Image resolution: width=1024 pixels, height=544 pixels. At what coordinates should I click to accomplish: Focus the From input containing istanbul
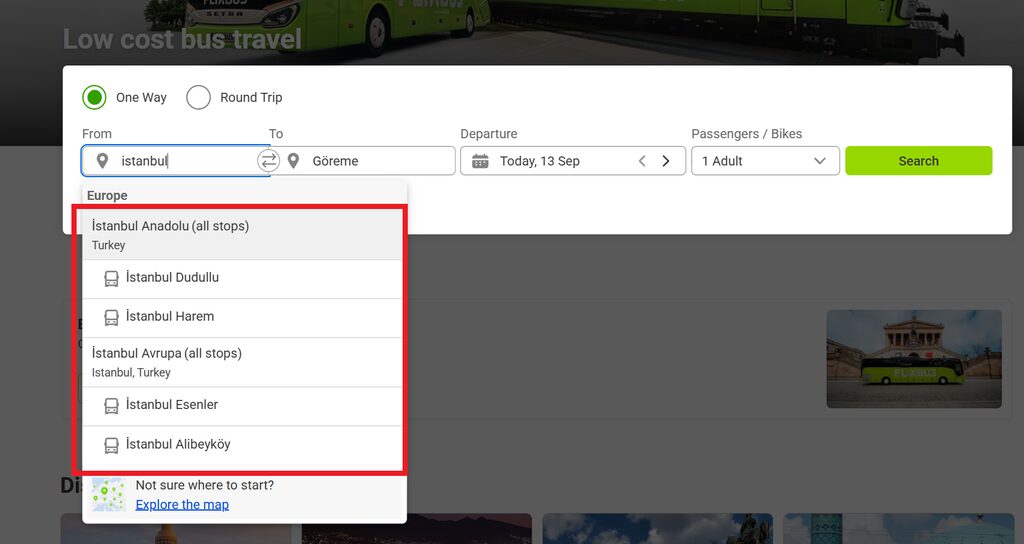(x=175, y=161)
